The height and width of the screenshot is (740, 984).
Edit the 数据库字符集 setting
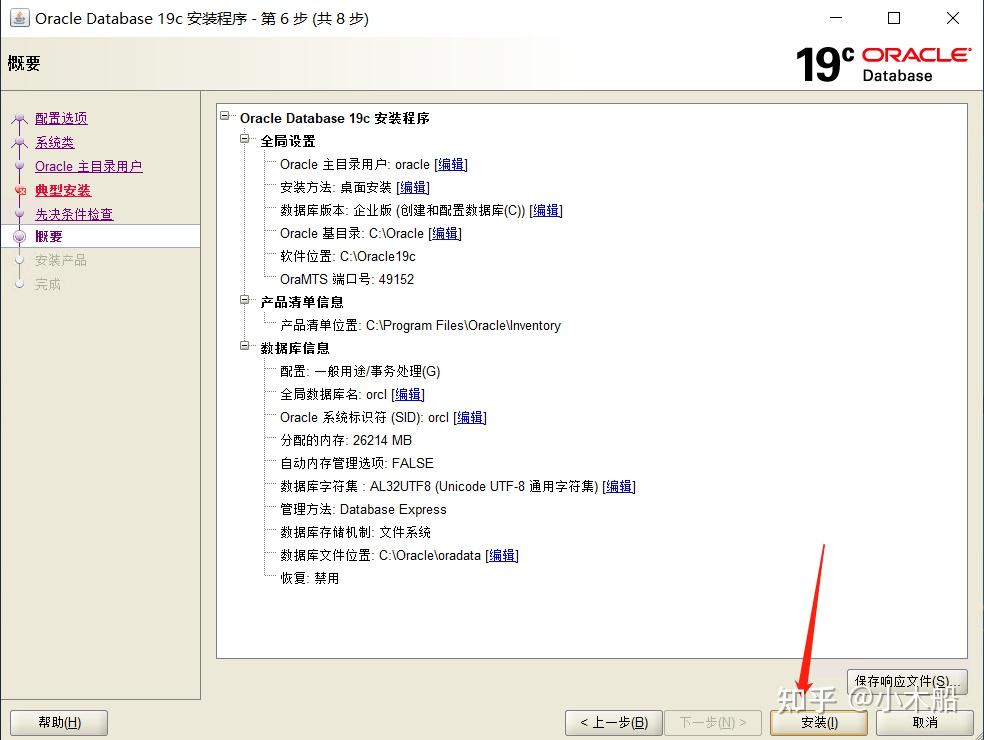pyautogui.click(x=618, y=486)
